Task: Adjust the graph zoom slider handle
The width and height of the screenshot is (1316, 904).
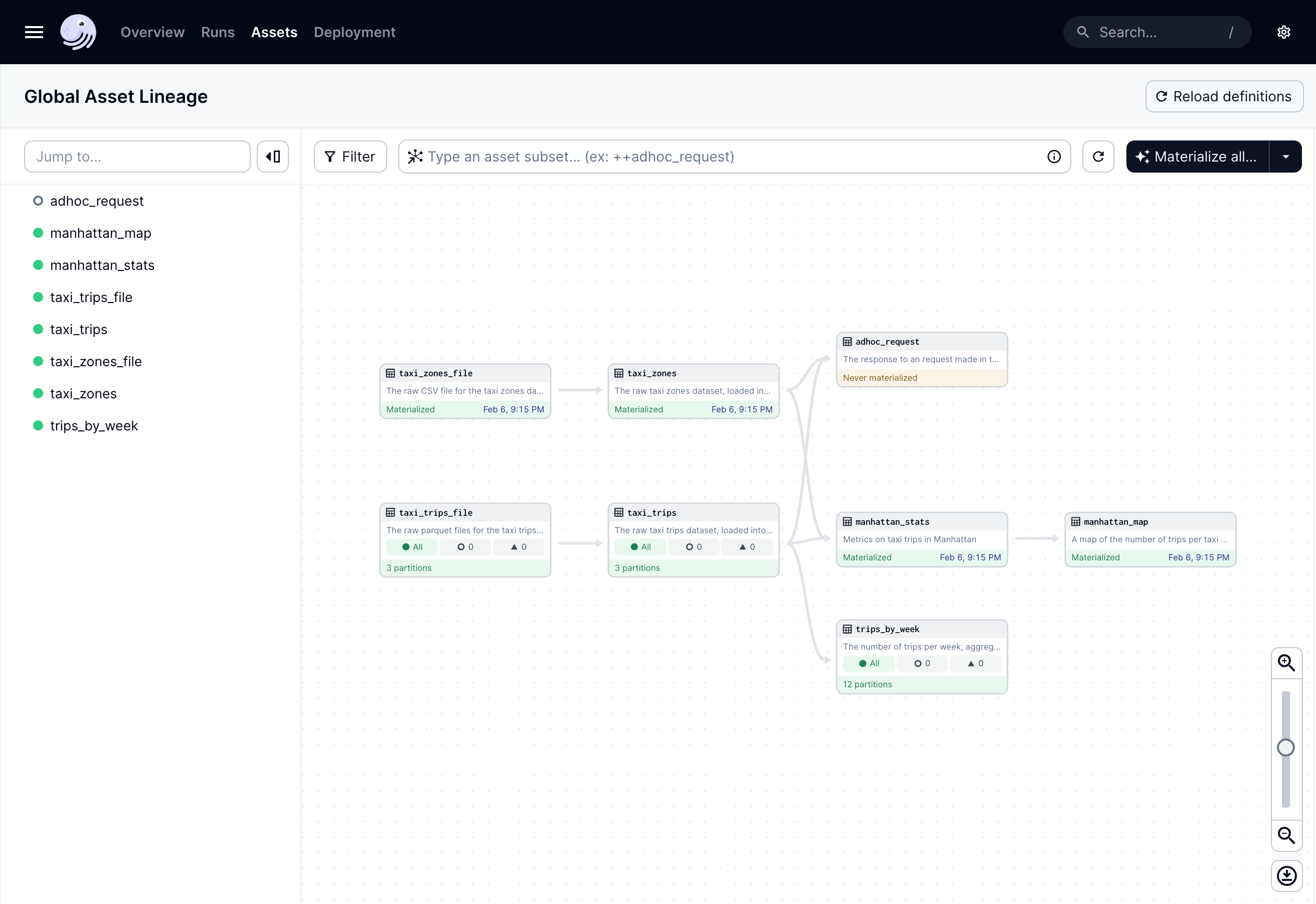Action: [x=1286, y=747]
